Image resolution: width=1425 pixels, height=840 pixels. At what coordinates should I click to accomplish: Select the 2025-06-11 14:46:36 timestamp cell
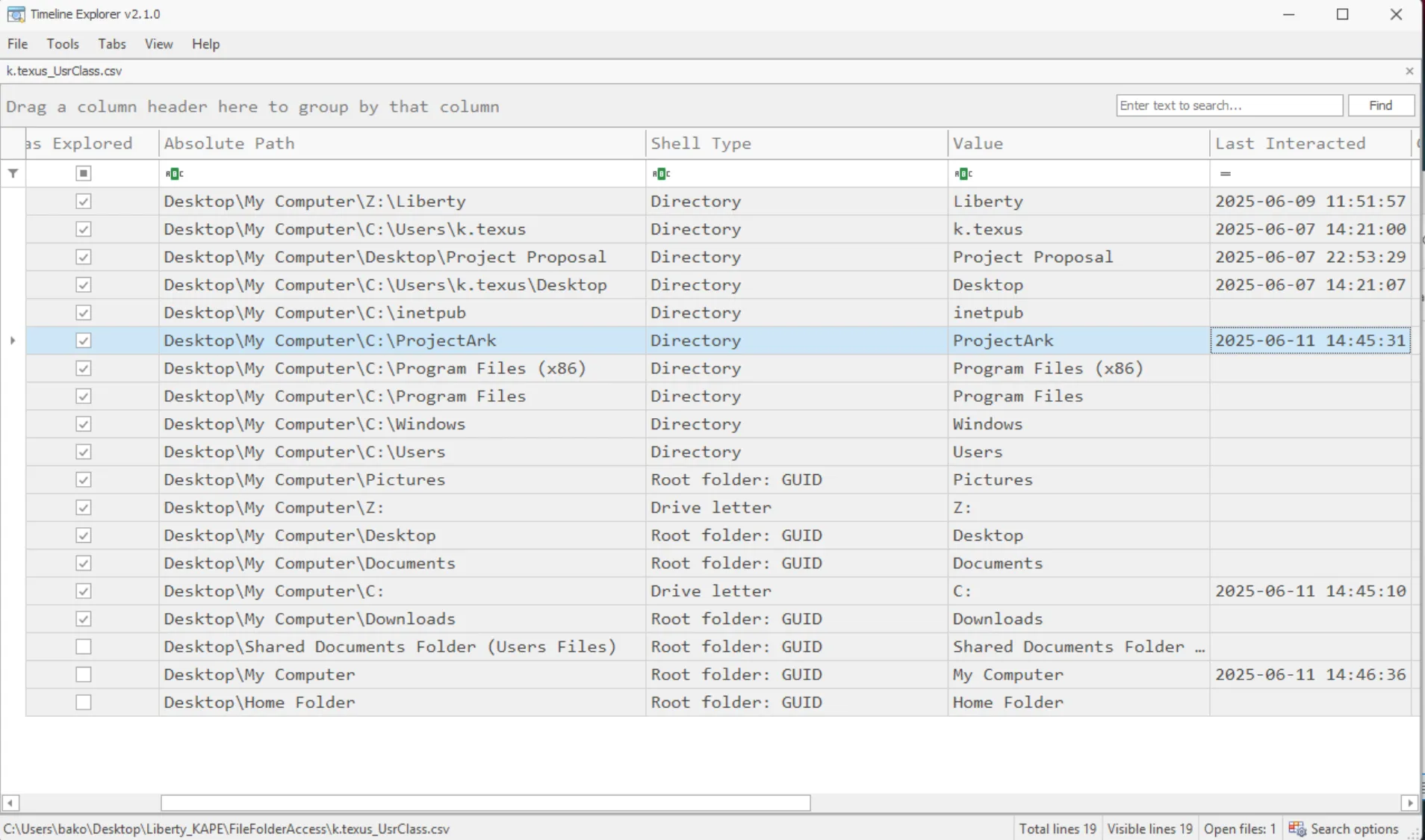point(1311,674)
